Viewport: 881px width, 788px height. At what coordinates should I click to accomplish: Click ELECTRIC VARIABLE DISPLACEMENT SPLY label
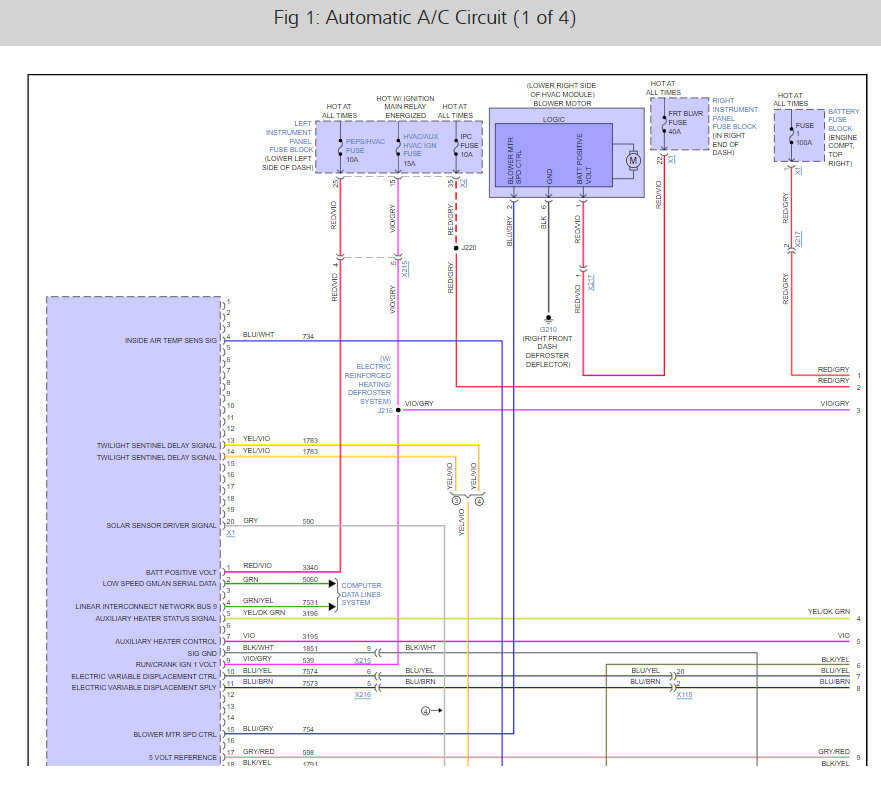[144, 687]
